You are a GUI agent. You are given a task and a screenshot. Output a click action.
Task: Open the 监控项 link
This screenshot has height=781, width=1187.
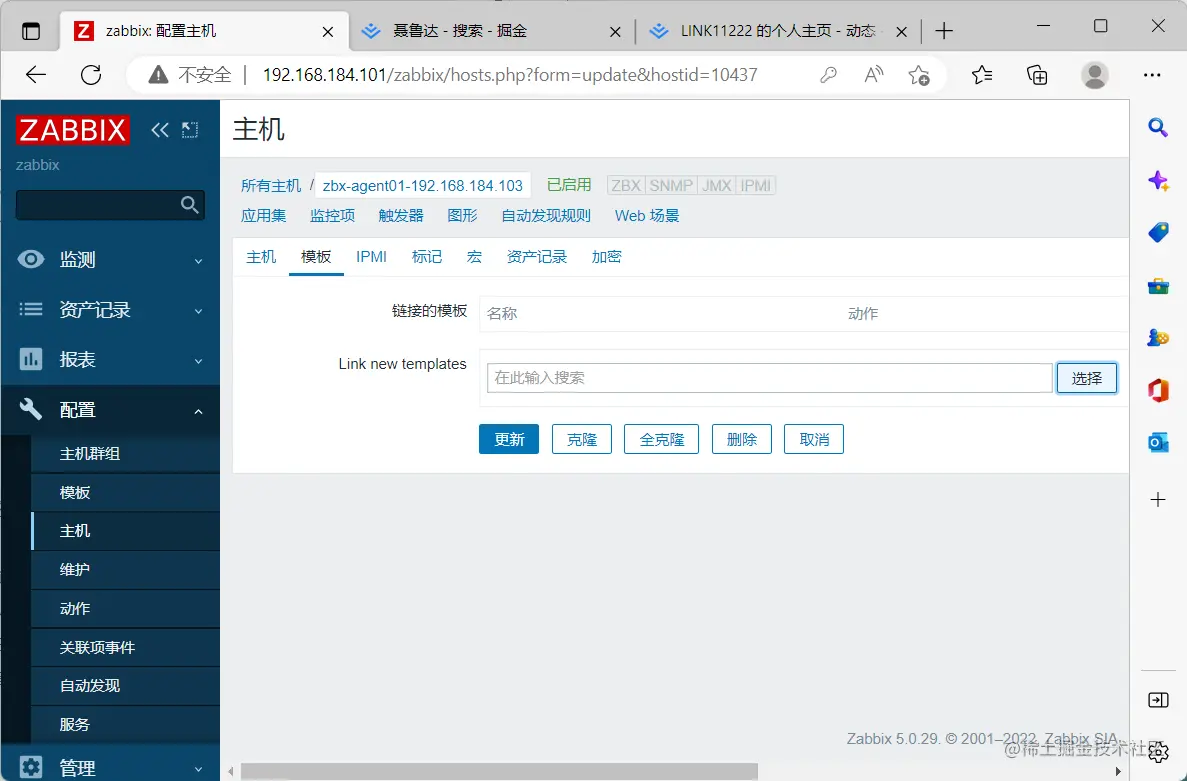pos(332,216)
